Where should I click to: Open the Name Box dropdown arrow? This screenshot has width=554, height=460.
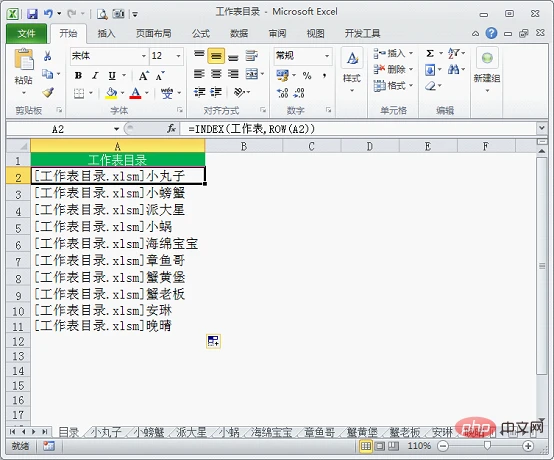[x=116, y=129]
